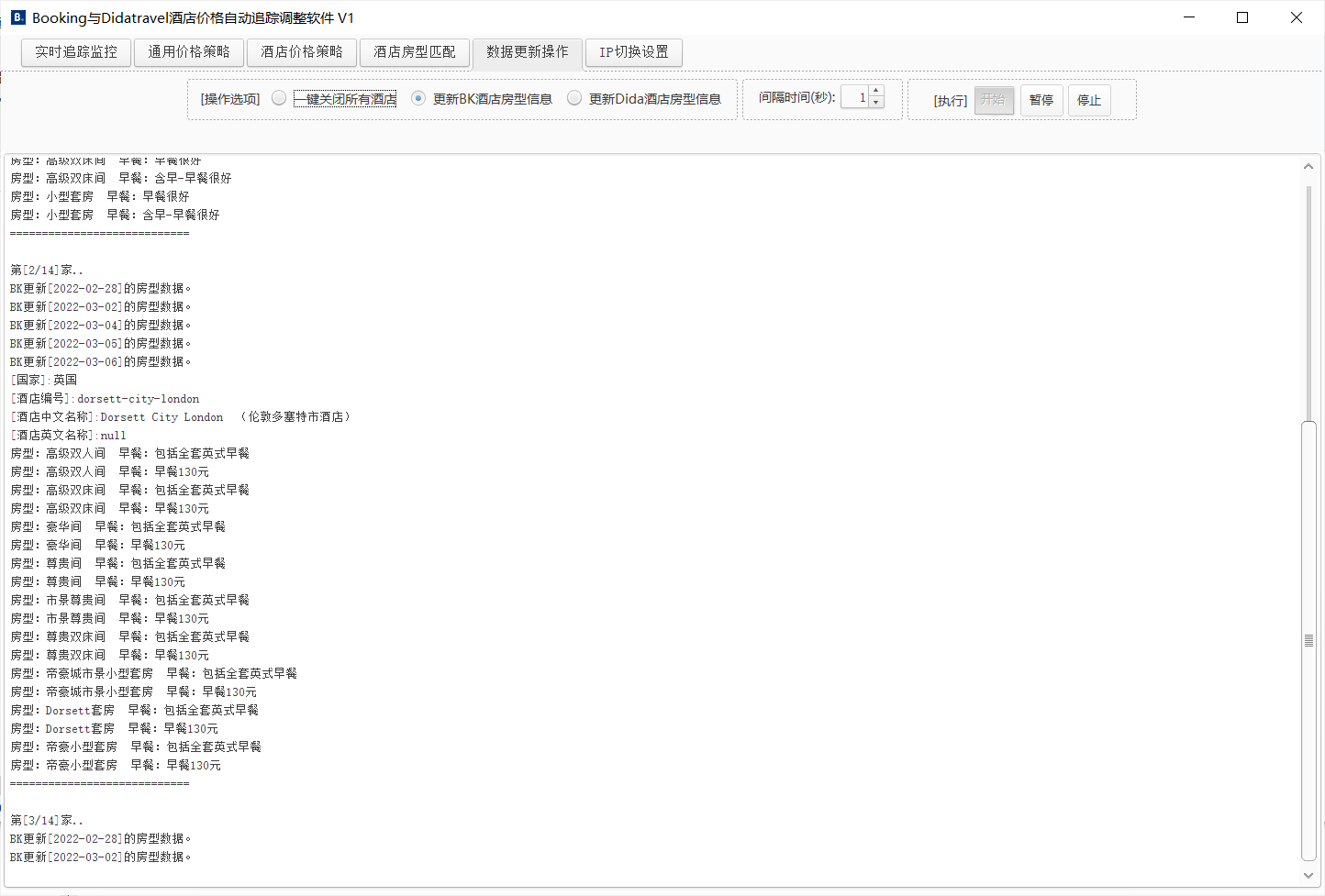Click the 市景尊贵间 包括全套英式早餐 line

[x=129, y=600]
